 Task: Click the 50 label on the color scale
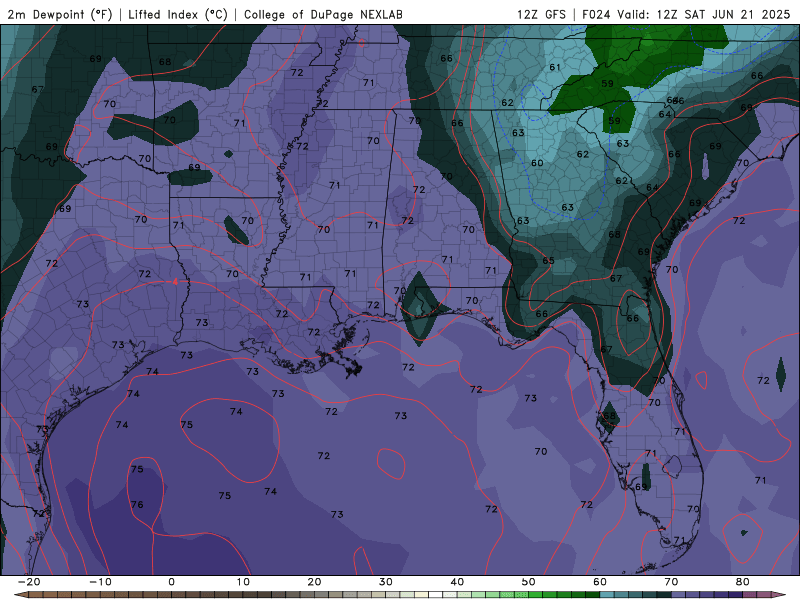tap(529, 582)
